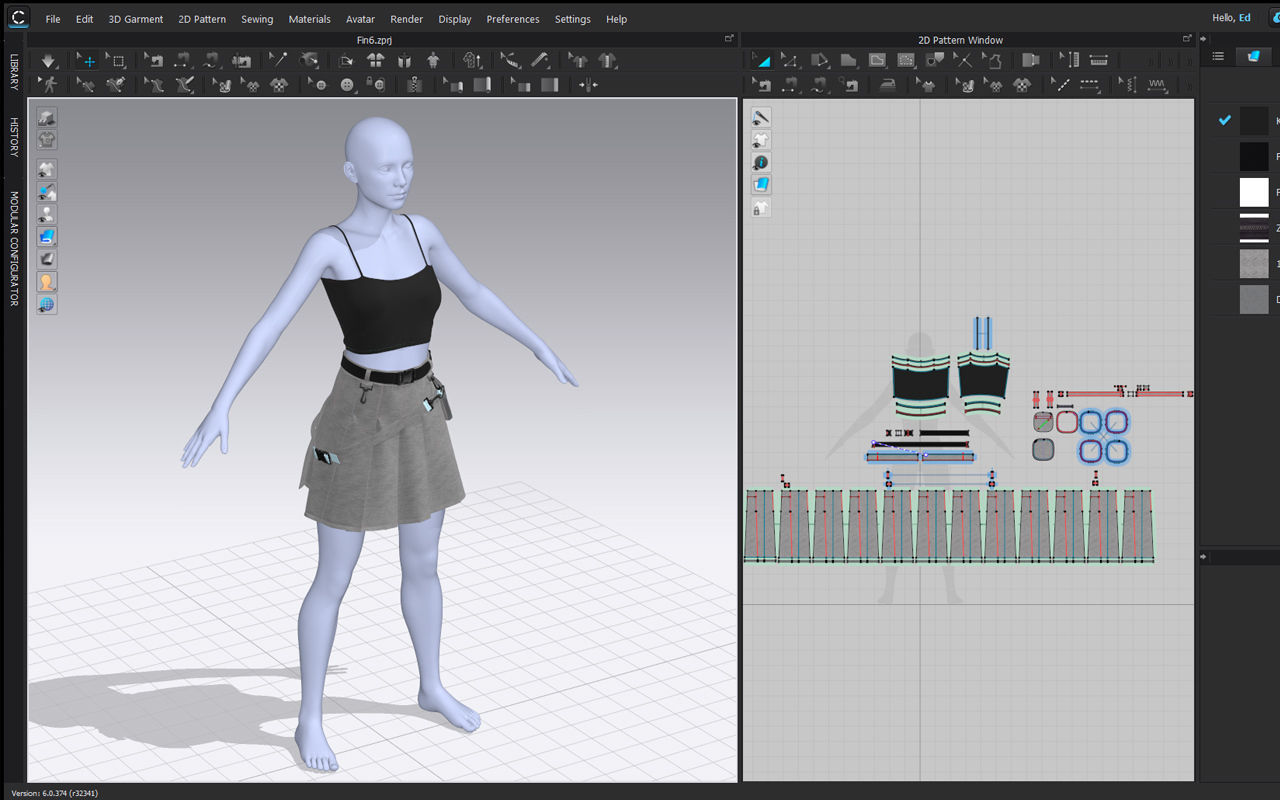
Task: Open the Avatar menu
Action: coord(361,19)
